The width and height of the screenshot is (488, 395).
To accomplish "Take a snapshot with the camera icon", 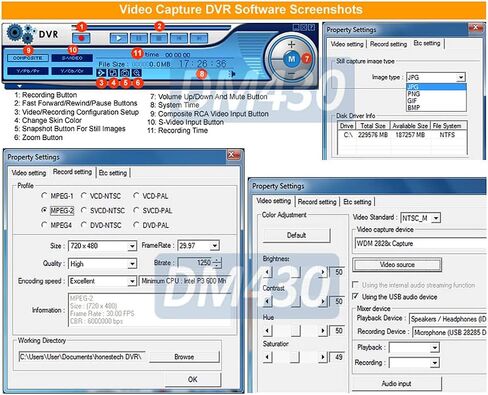I will pos(125,73).
